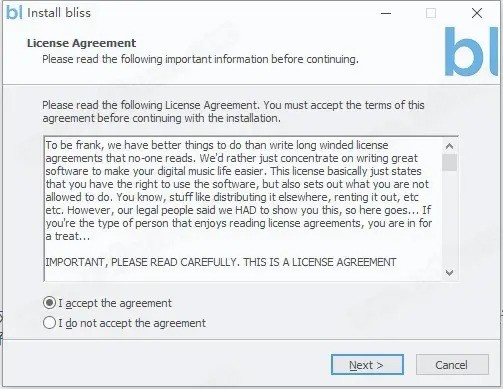Click the 'I do not accept the agreement' label
Image resolution: width=503 pixels, height=389 pixels.
[132, 323]
